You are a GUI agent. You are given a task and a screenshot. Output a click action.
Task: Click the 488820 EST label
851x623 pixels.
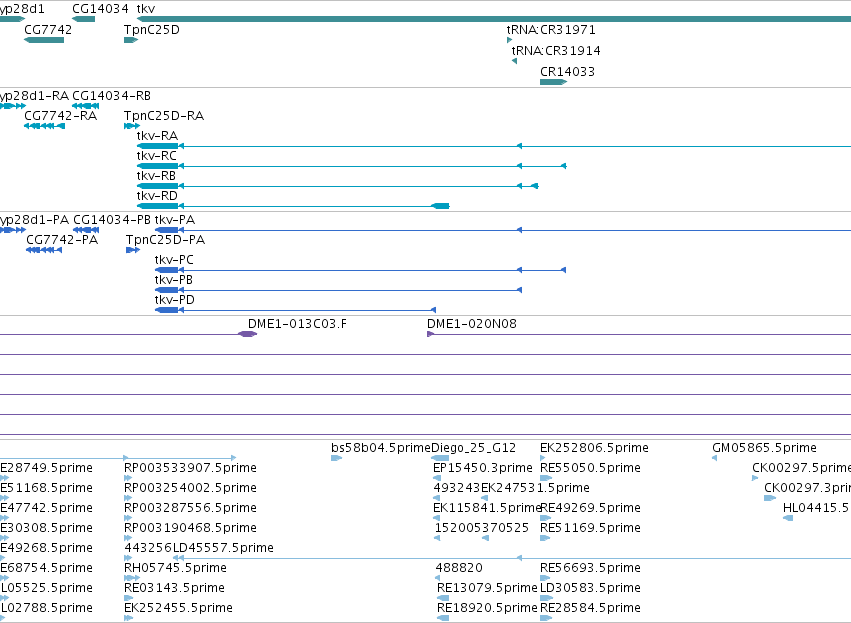click(459, 568)
